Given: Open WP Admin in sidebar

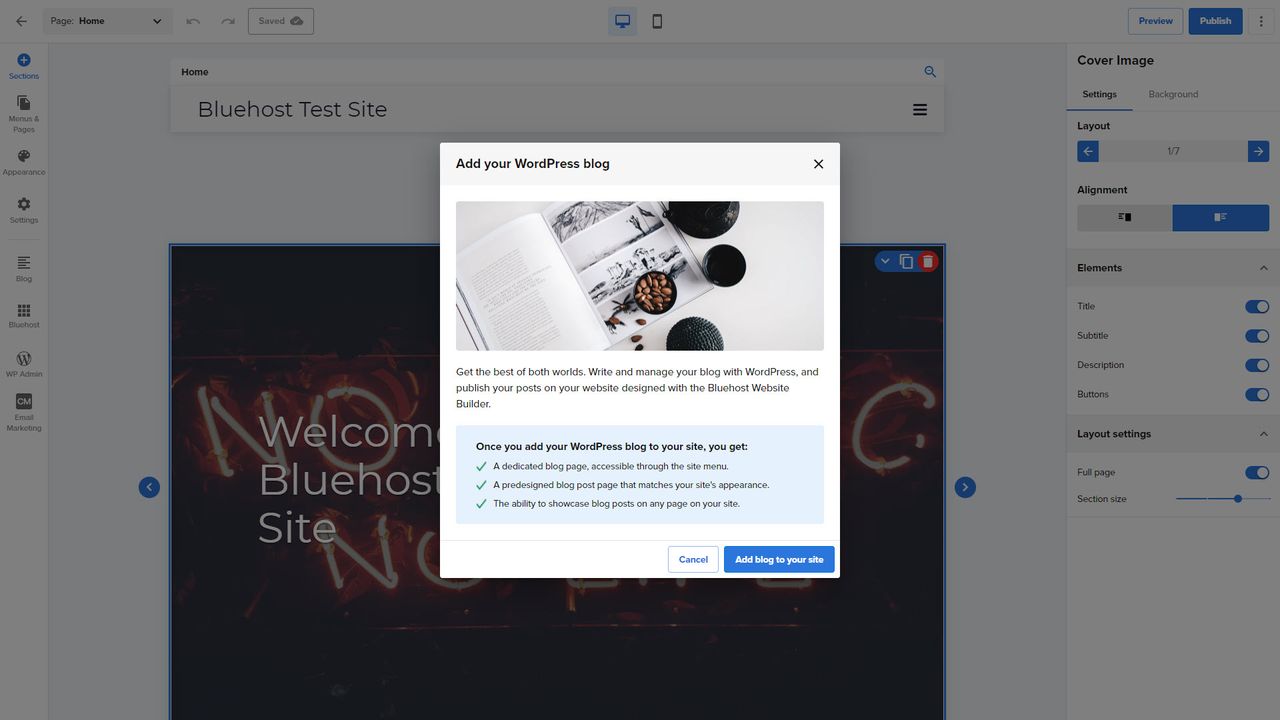Looking at the screenshot, I should [24, 365].
